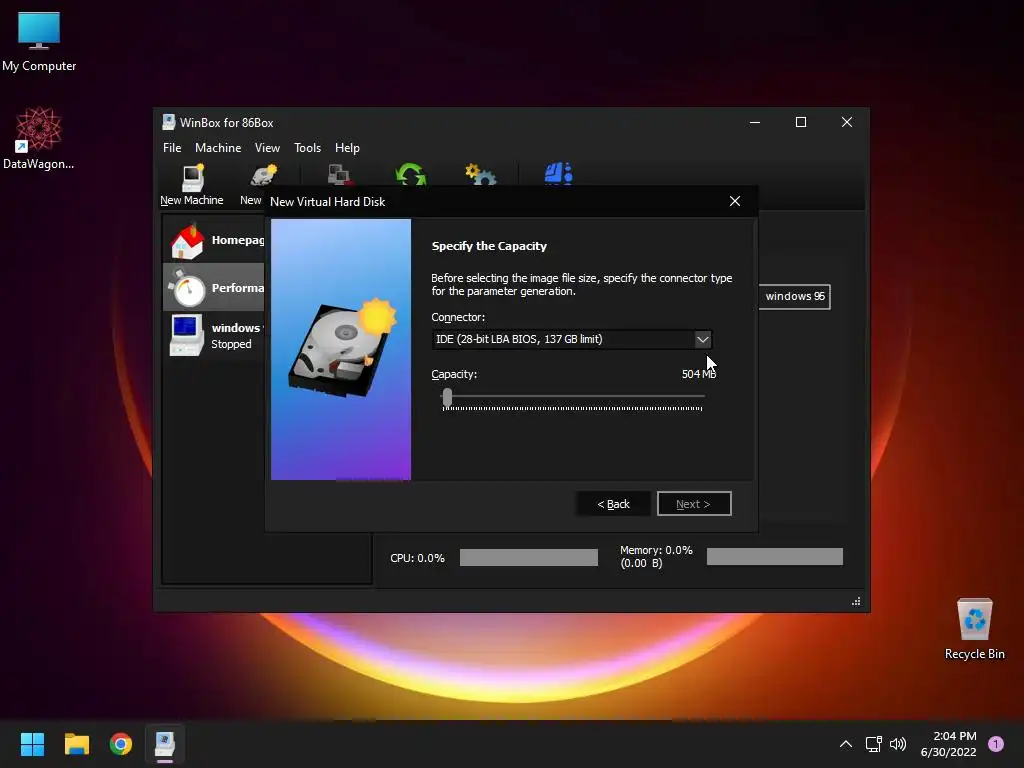
Task: Open Google Chrome from the taskbar
Action: click(121, 744)
